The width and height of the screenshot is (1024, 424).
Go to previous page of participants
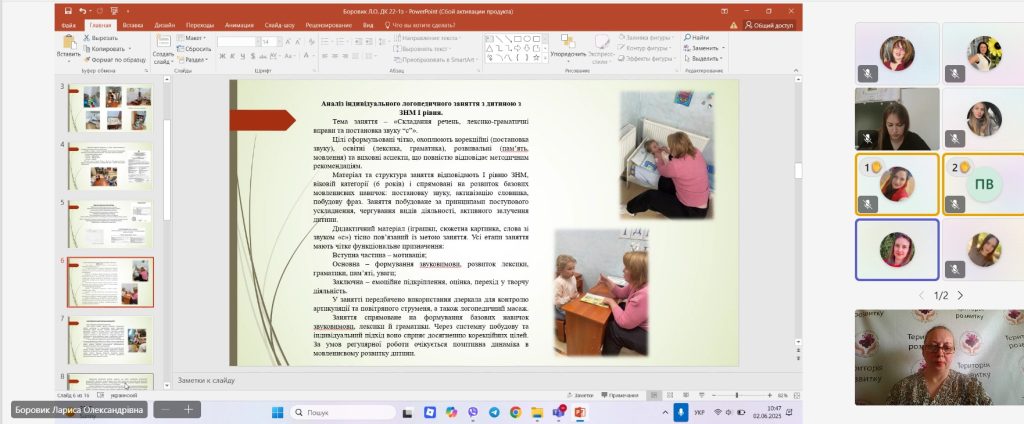pyautogui.click(x=921, y=295)
